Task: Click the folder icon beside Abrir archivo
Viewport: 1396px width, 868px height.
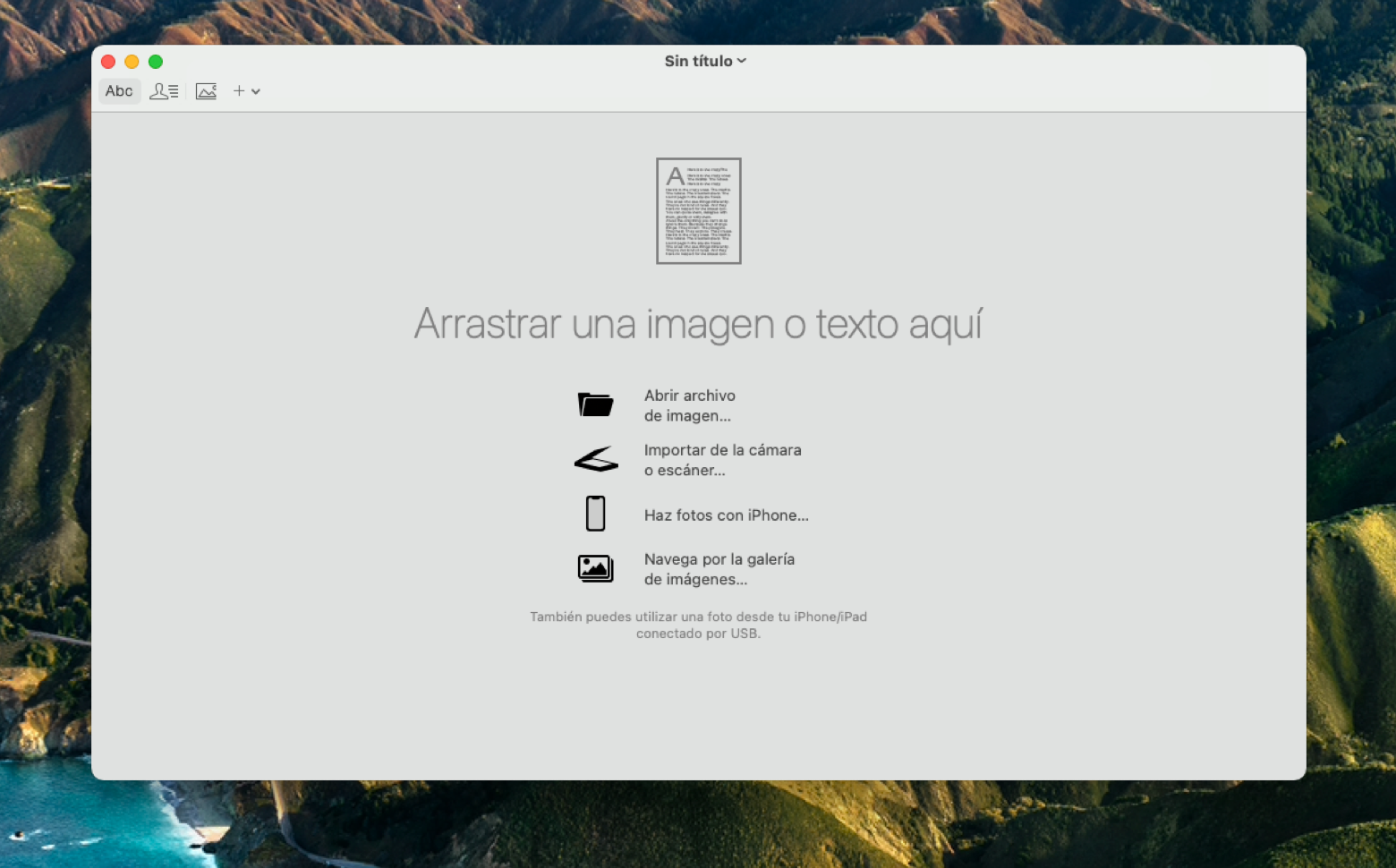Action: [595, 404]
